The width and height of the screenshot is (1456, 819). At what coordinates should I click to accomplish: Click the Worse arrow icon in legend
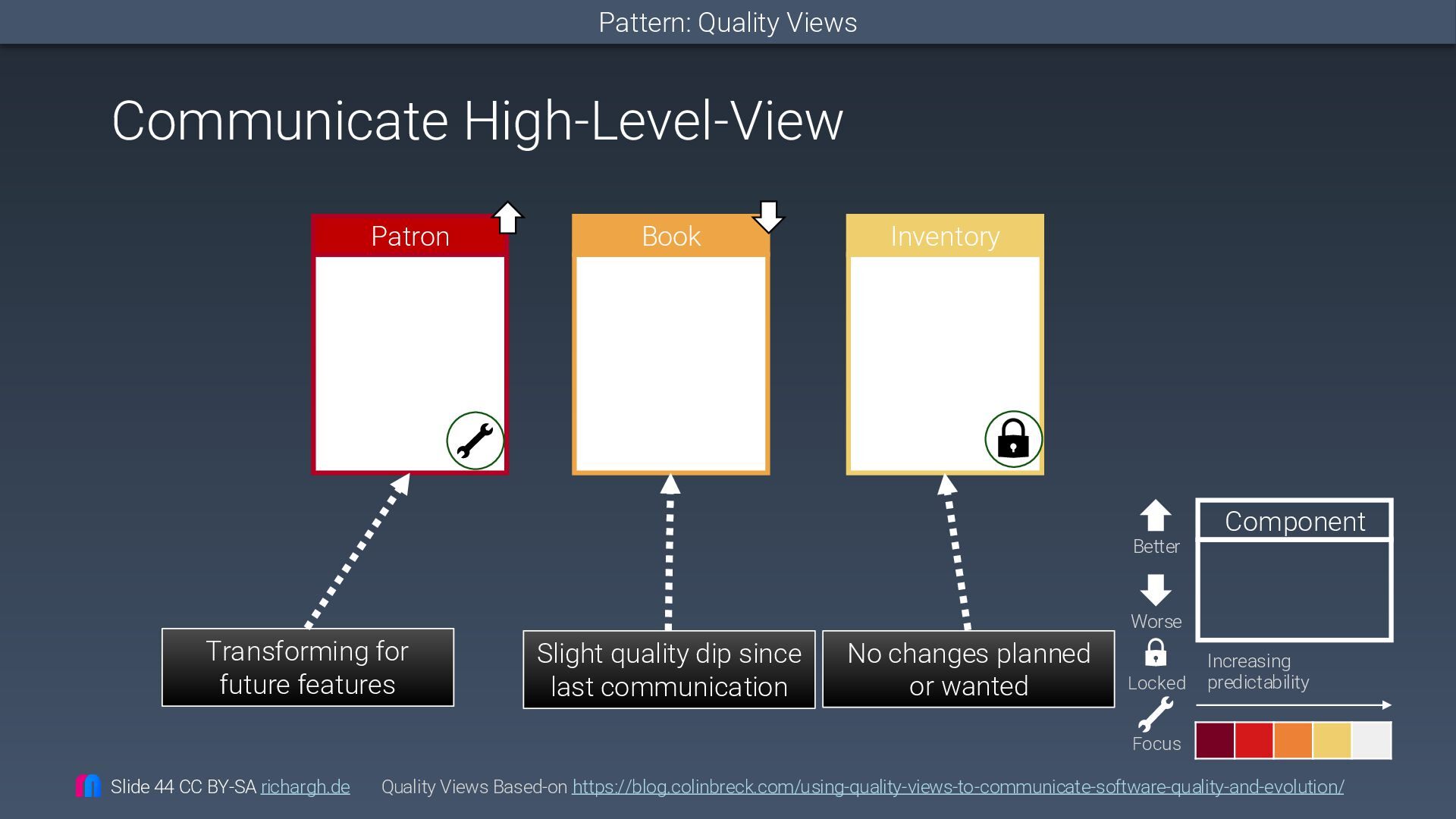click(x=1156, y=589)
